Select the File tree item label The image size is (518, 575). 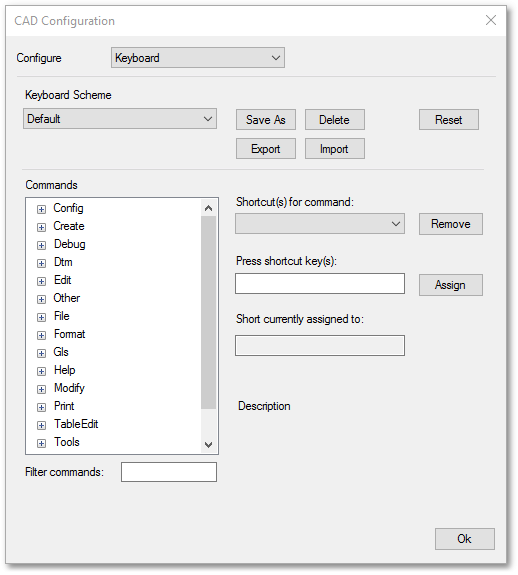(x=62, y=316)
